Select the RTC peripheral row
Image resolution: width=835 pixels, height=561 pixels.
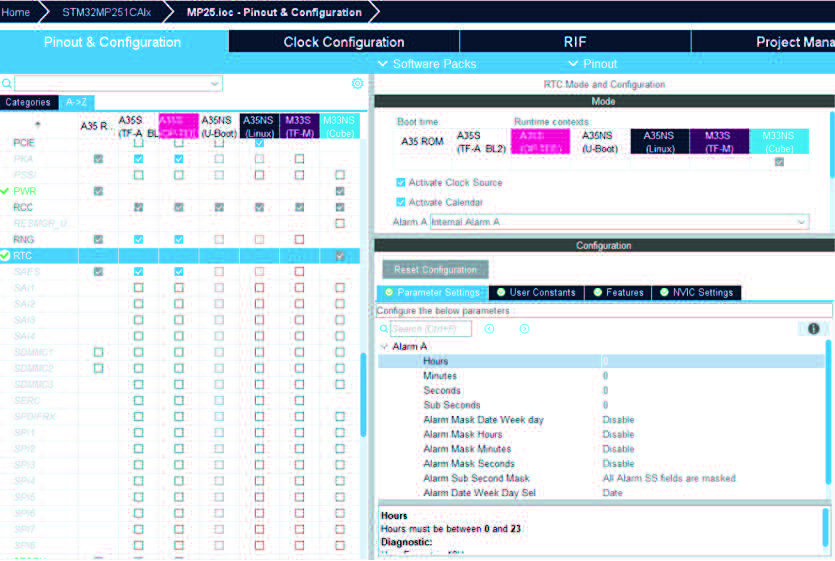point(180,256)
